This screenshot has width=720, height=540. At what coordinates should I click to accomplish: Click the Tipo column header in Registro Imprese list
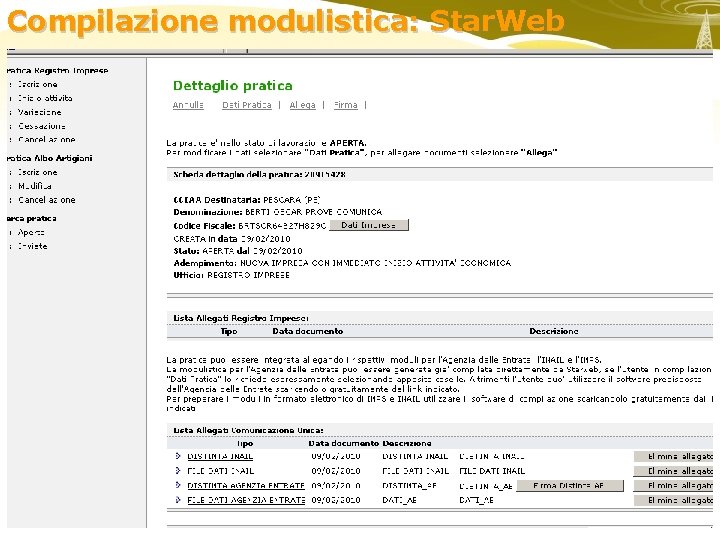coord(229,332)
